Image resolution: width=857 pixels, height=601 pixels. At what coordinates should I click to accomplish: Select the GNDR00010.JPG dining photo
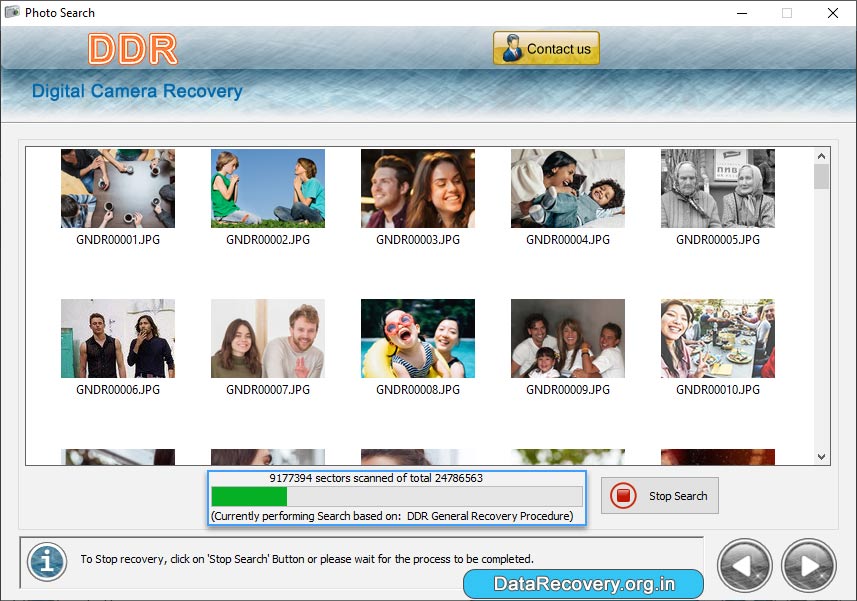(x=717, y=338)
